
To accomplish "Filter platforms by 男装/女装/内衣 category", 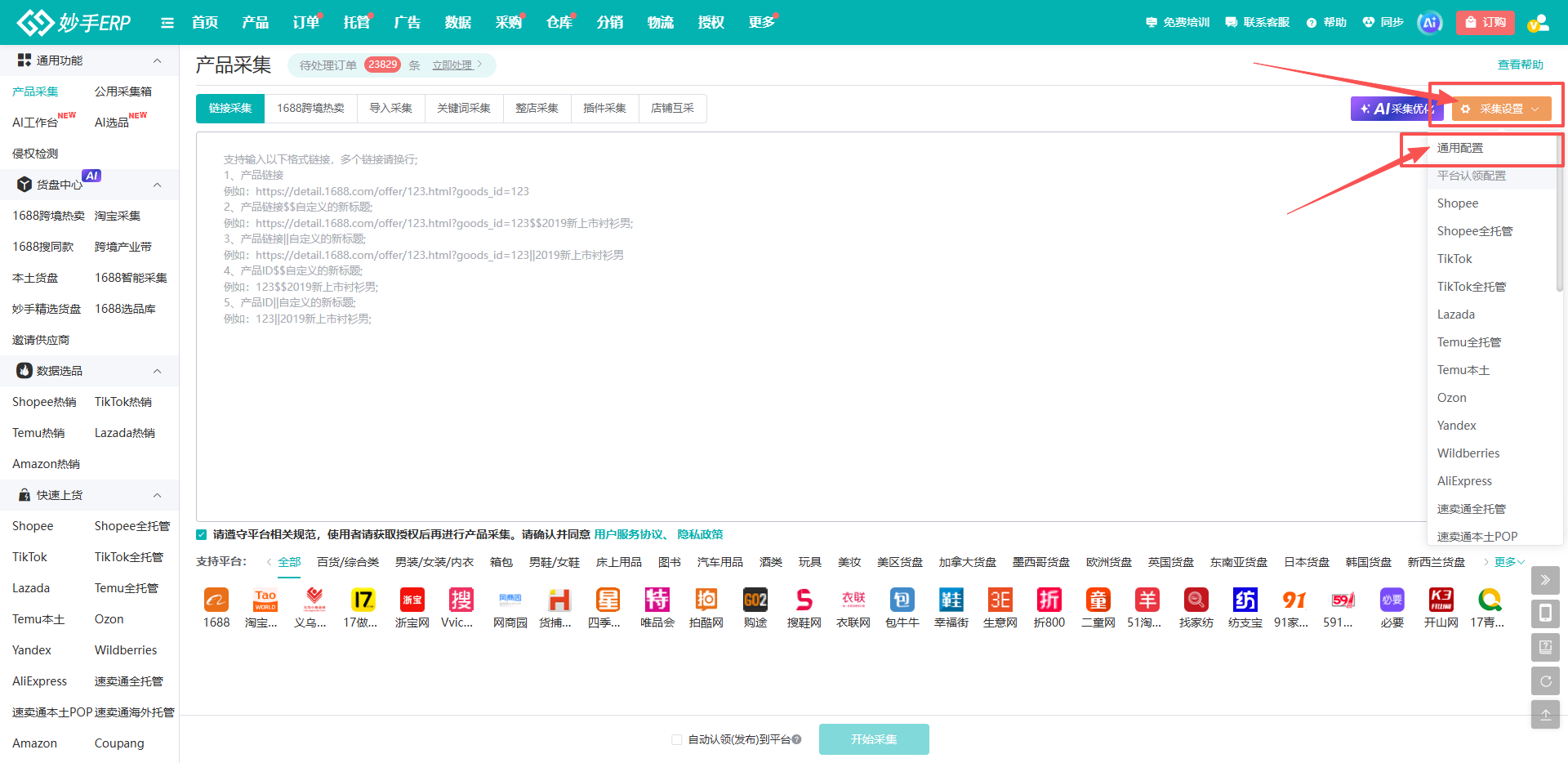I will coord(434,562).
